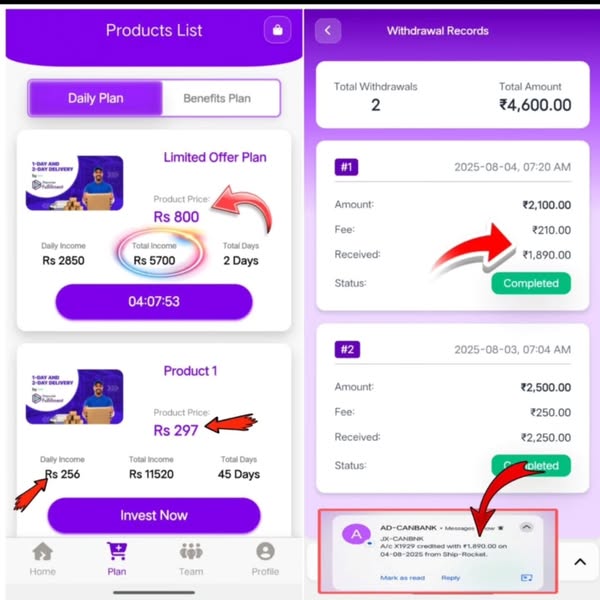The image size is (600, 600).
Task: Expand the bottom-right up chevron
Action: click(580, 562)
